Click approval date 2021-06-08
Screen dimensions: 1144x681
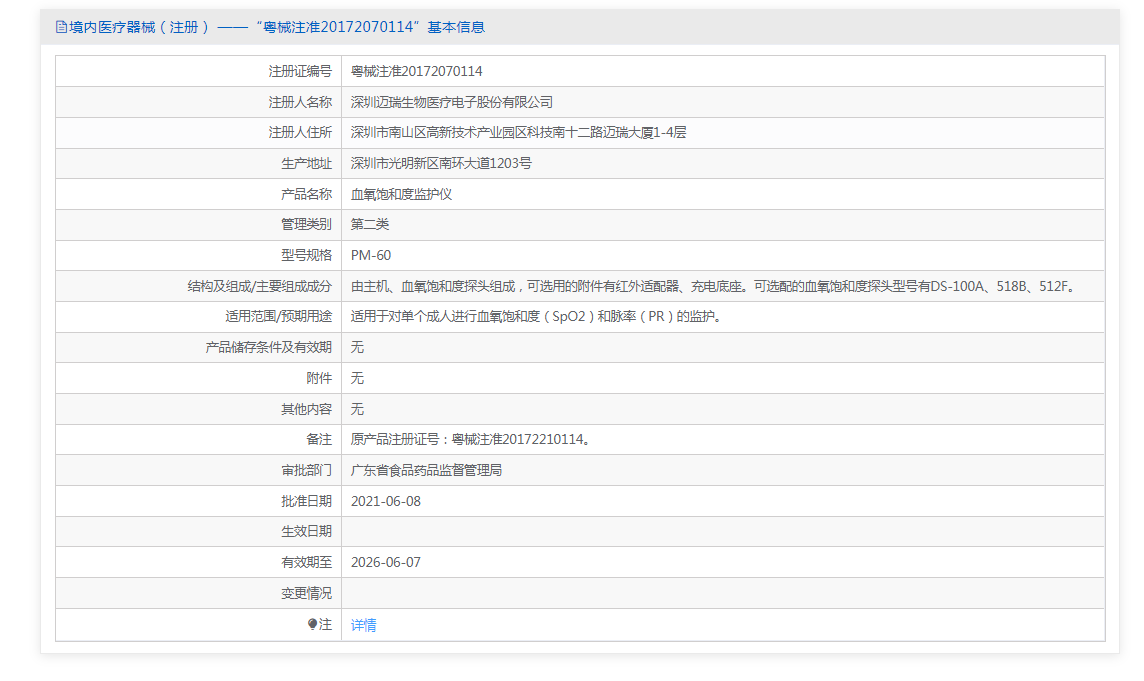(x=386, y=501)
